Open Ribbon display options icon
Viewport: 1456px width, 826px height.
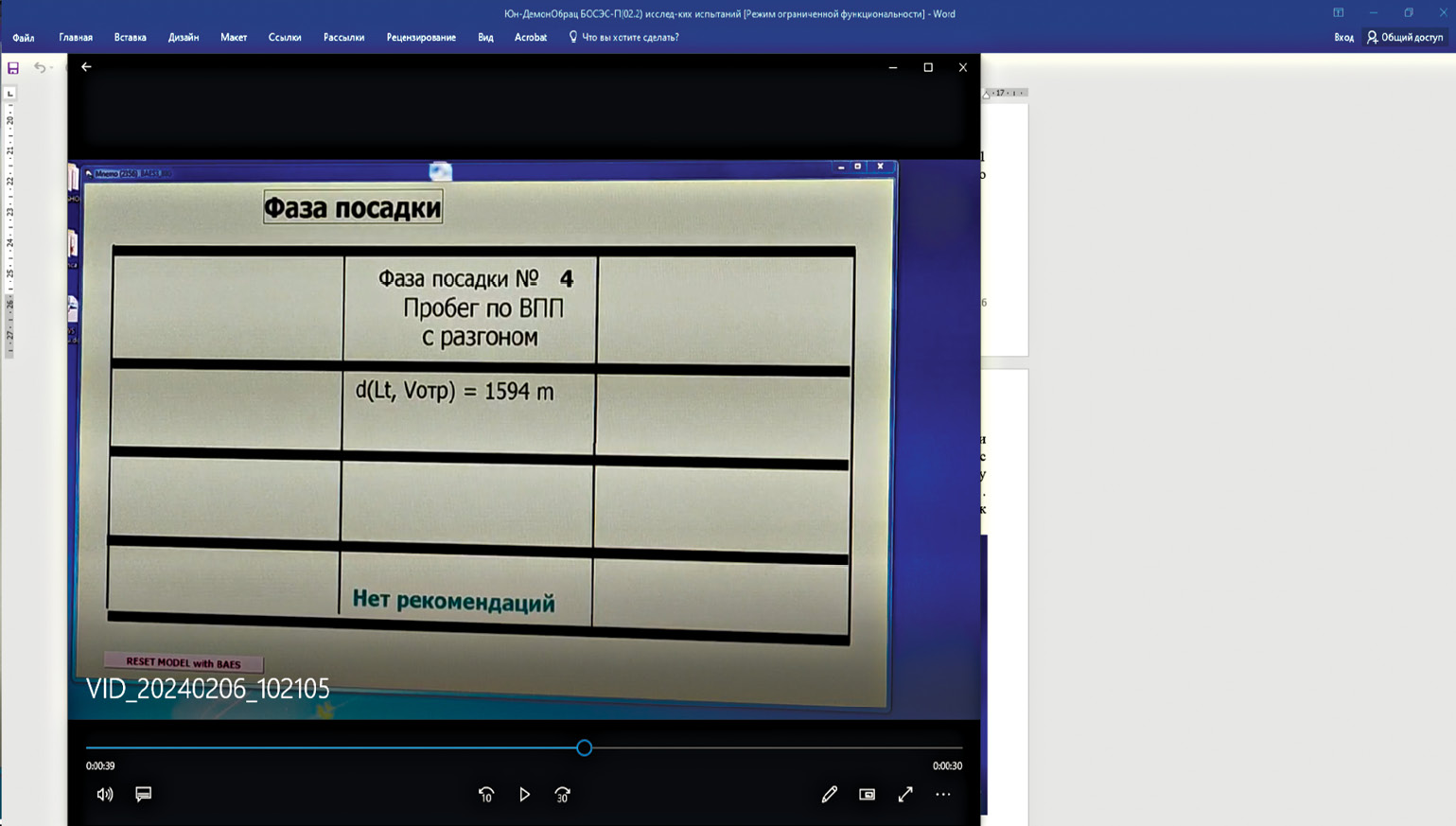coord(1338,13)
